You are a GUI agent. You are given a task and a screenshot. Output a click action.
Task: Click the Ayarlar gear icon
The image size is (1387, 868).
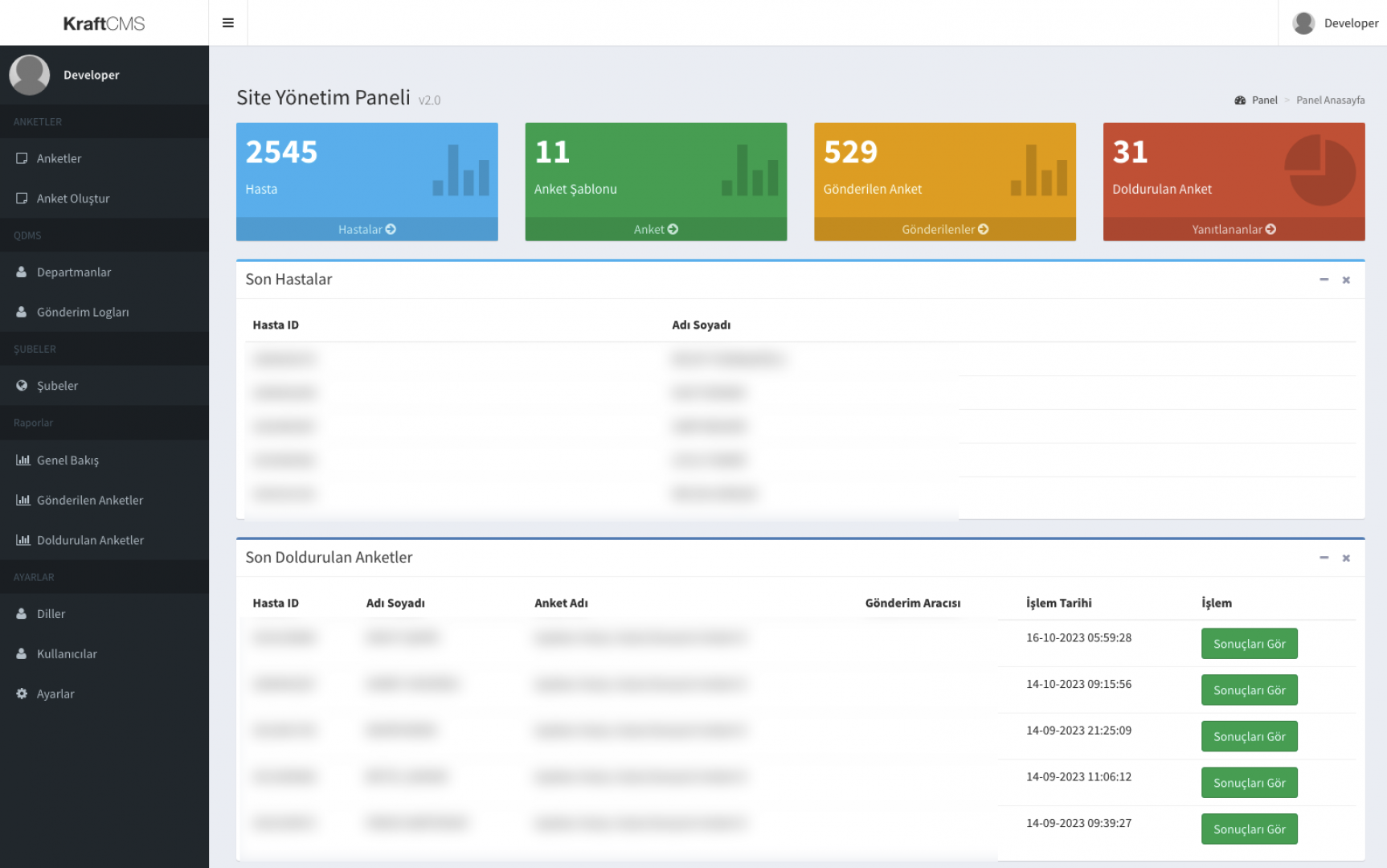(22, 694)
